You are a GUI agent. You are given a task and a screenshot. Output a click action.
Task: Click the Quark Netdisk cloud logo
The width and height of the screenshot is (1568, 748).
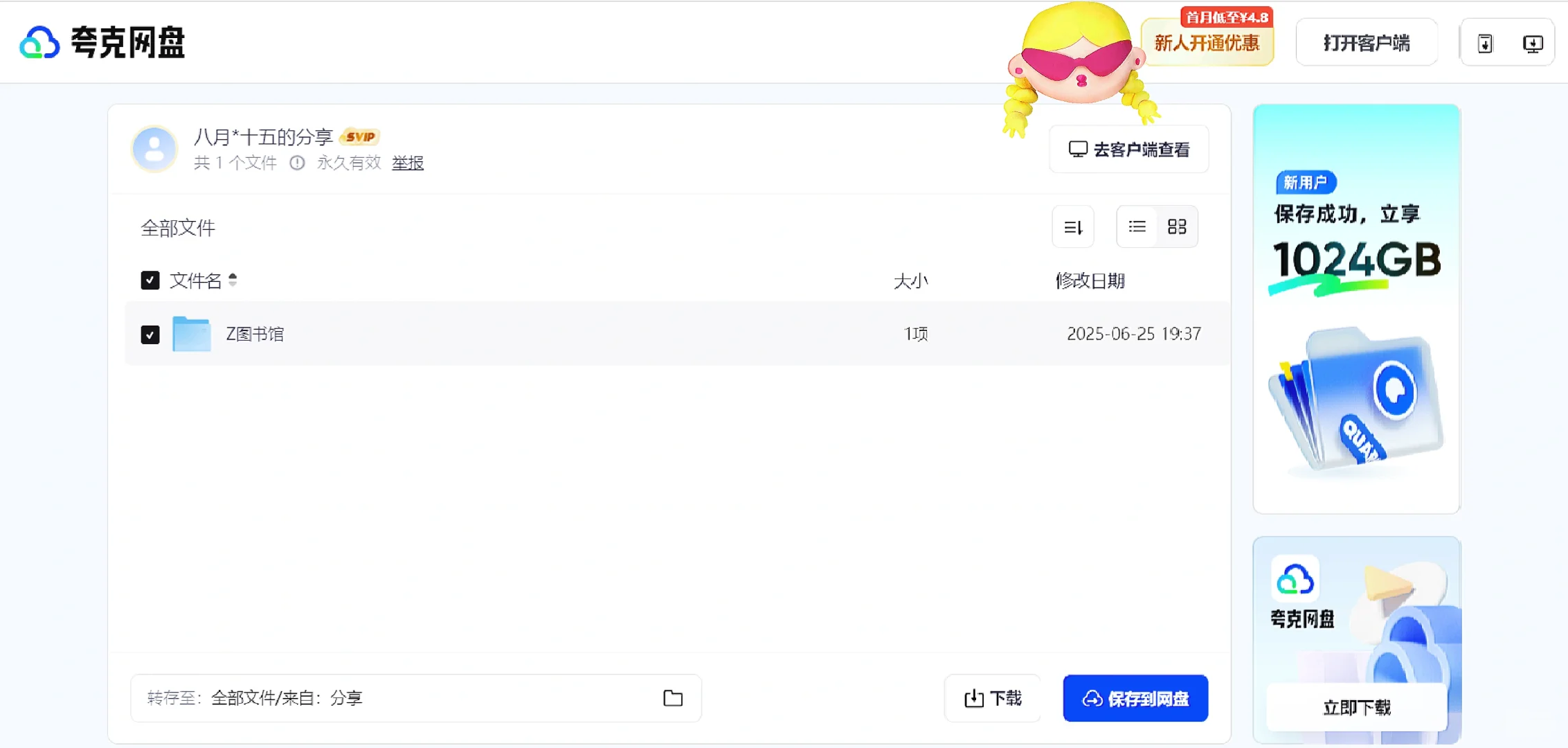[x=39, y=43]
